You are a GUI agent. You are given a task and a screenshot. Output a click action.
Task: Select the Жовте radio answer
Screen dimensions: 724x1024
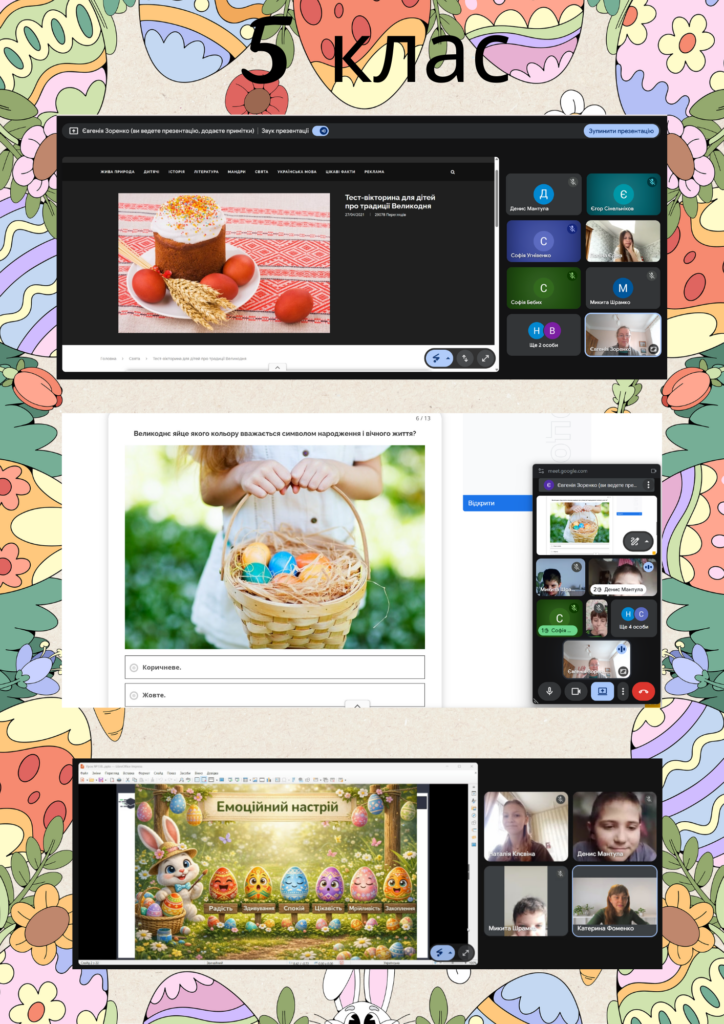[x=133, y=694]
